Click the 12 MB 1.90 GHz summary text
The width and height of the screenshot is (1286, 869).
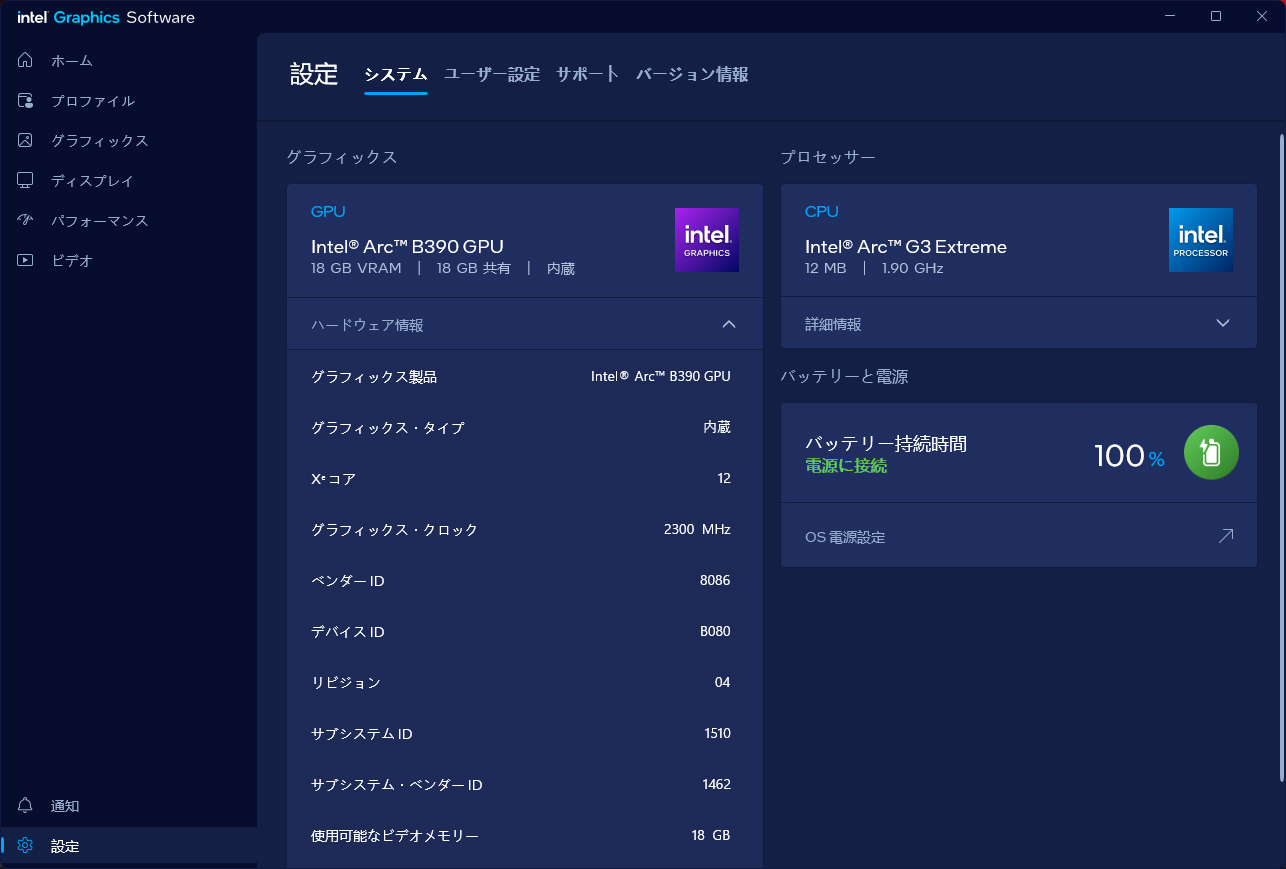874,268
